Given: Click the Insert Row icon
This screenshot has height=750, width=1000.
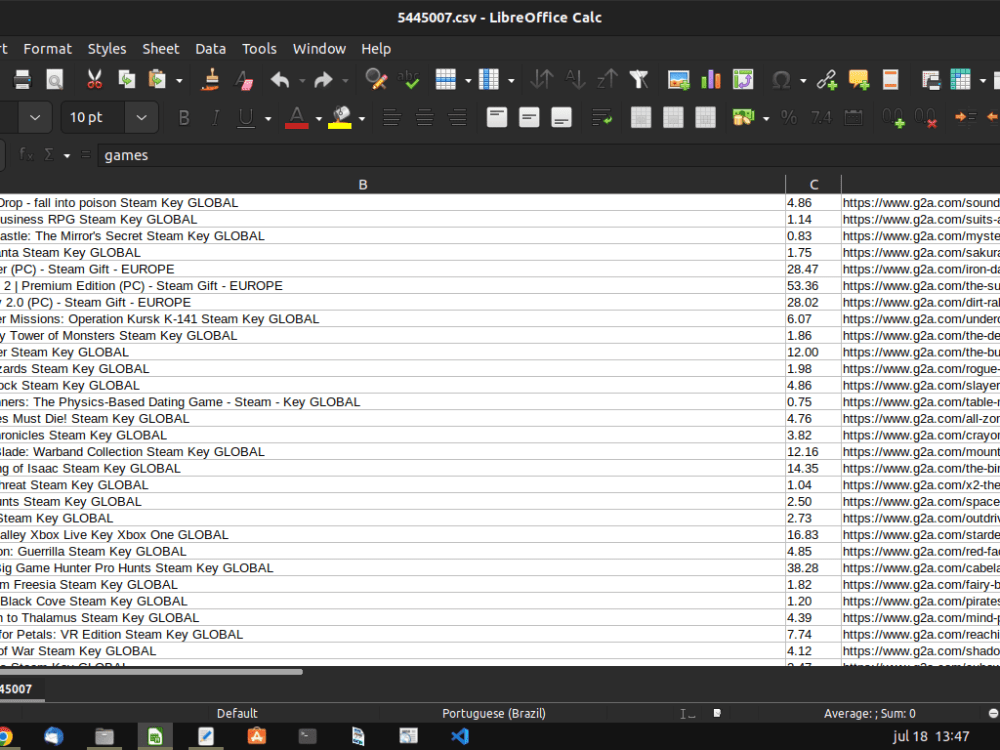Looking at the screenshot, I should pyautogui.click(x=445, y=80).
